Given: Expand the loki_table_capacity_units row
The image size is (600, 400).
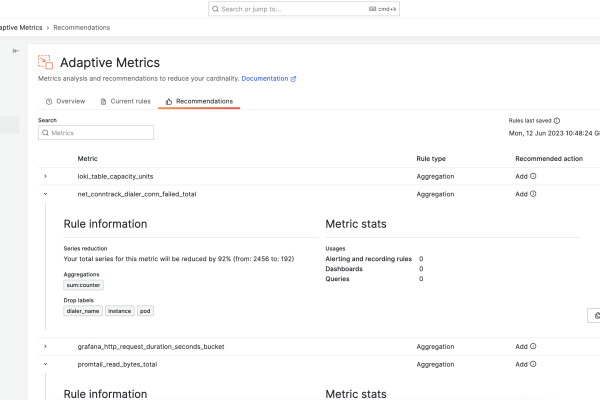Looking at the screenshot, I should tap(45, 176).
